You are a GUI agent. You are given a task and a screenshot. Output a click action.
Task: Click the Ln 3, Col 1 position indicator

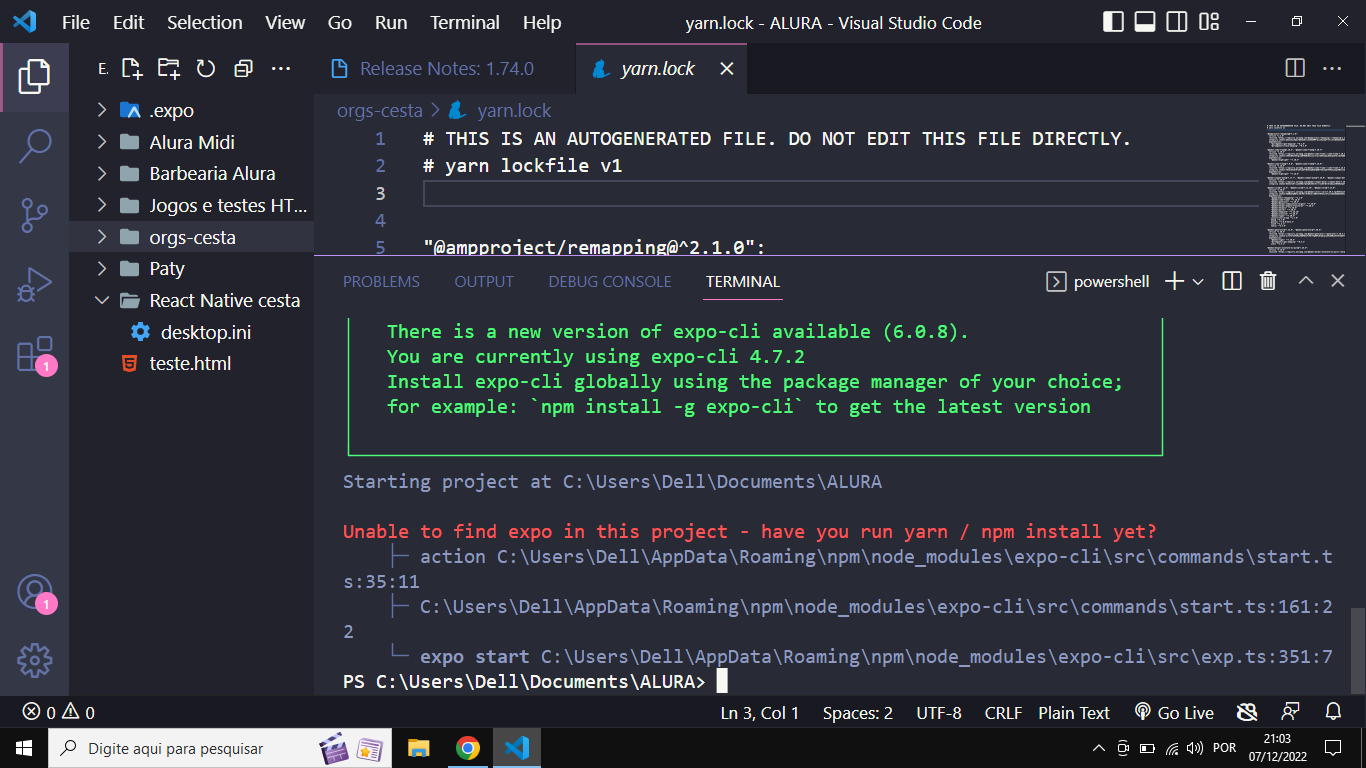coord(760,713)
